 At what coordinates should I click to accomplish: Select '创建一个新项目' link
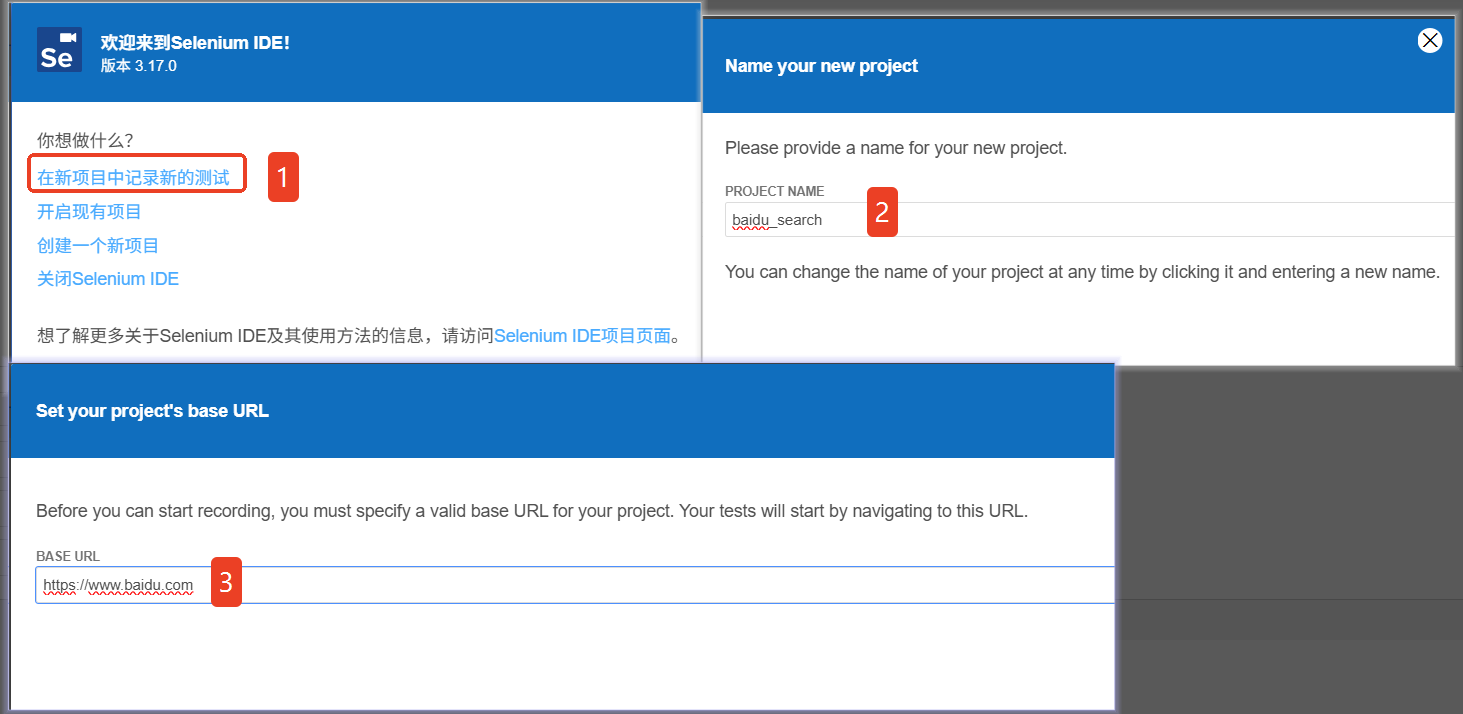tap(98, 246)
